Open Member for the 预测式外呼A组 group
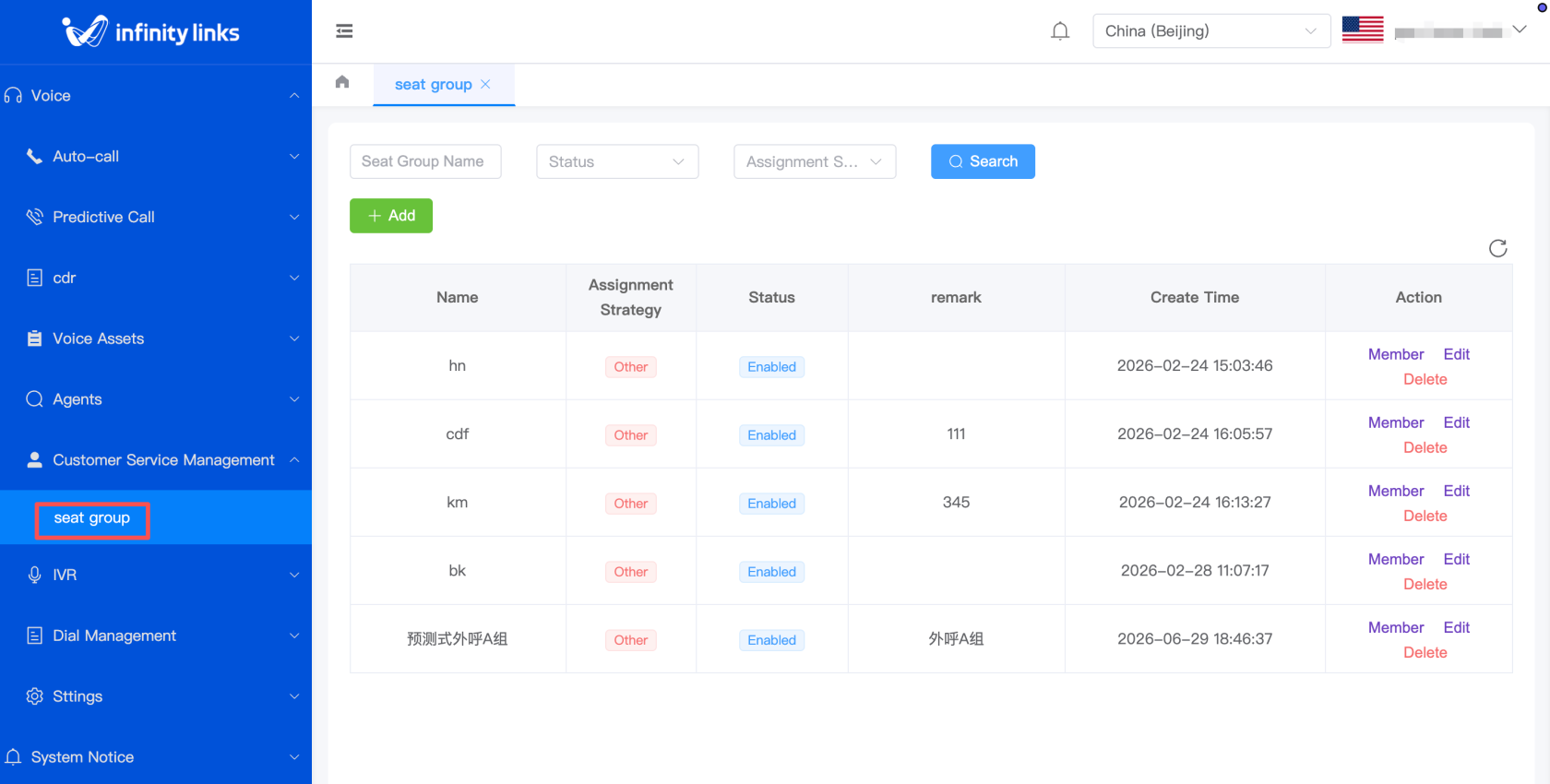This screenshot has width=1550, height=784. tap(1396, 627)
